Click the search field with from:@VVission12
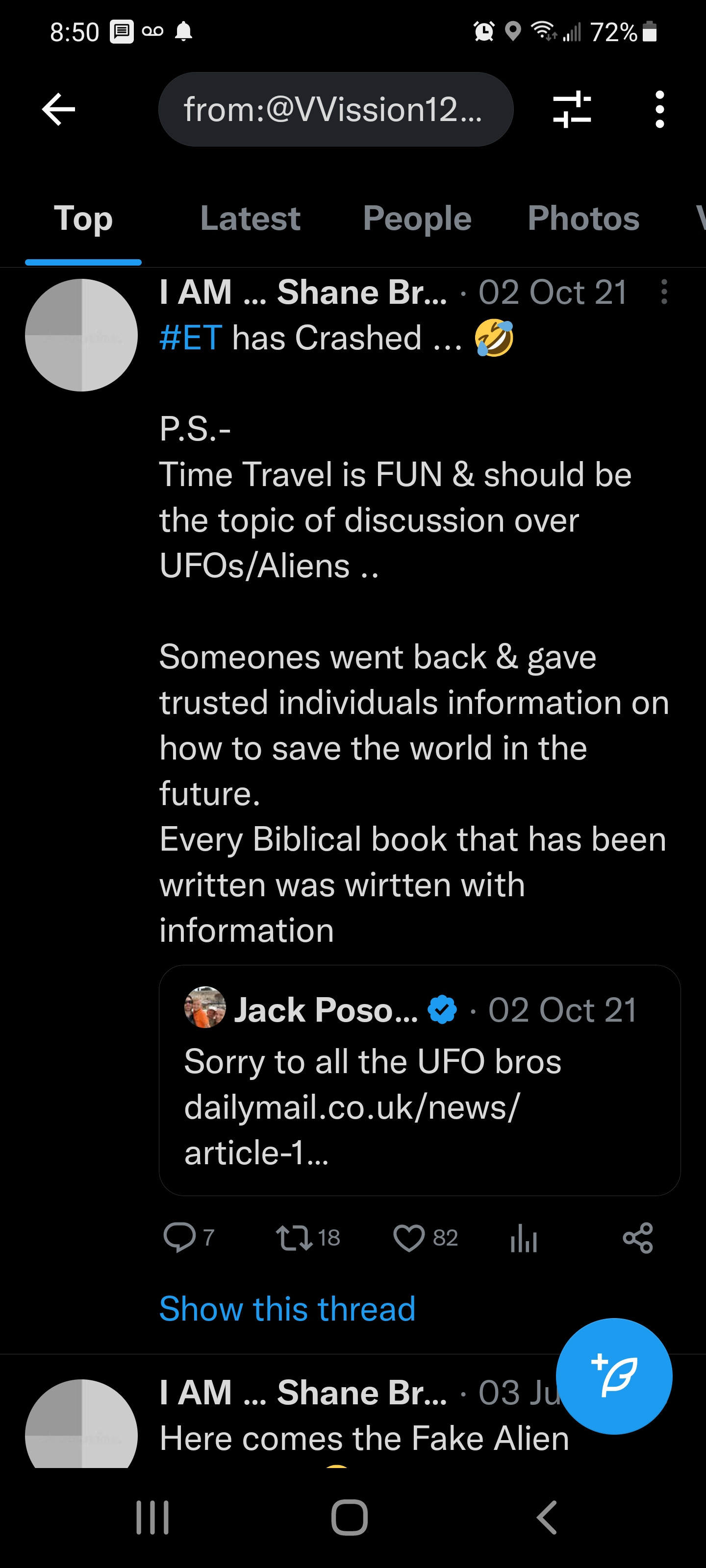The image size is (706, 1568). point(335,110)
